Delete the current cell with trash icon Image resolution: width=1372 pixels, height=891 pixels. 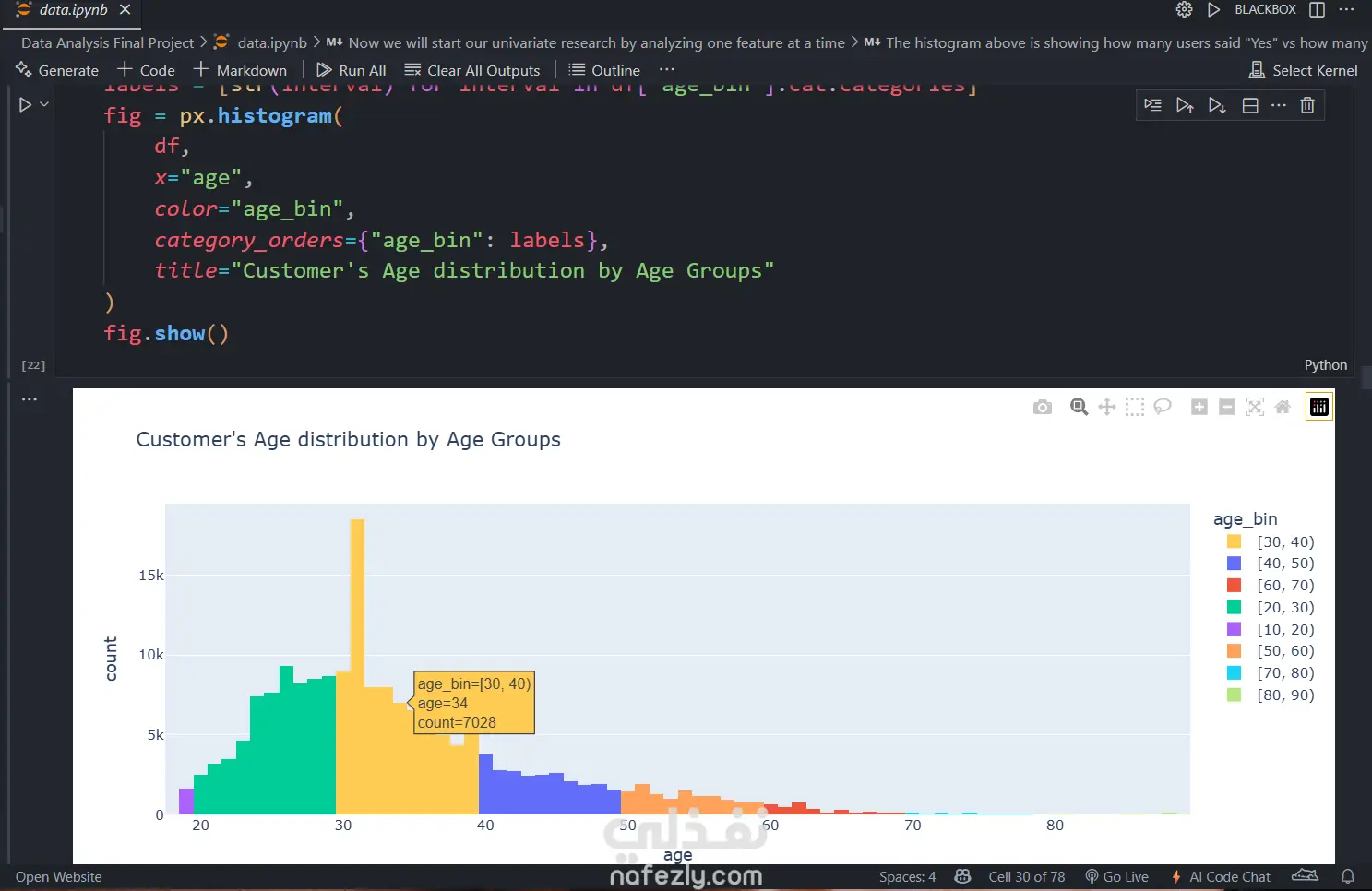click(1307, 105)
